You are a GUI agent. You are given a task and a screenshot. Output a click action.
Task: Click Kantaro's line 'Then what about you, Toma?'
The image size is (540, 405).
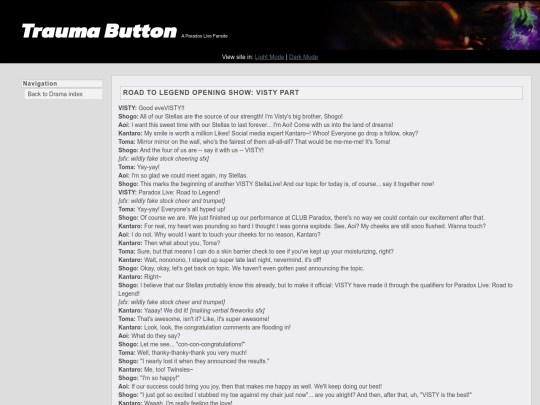[169, 243]
